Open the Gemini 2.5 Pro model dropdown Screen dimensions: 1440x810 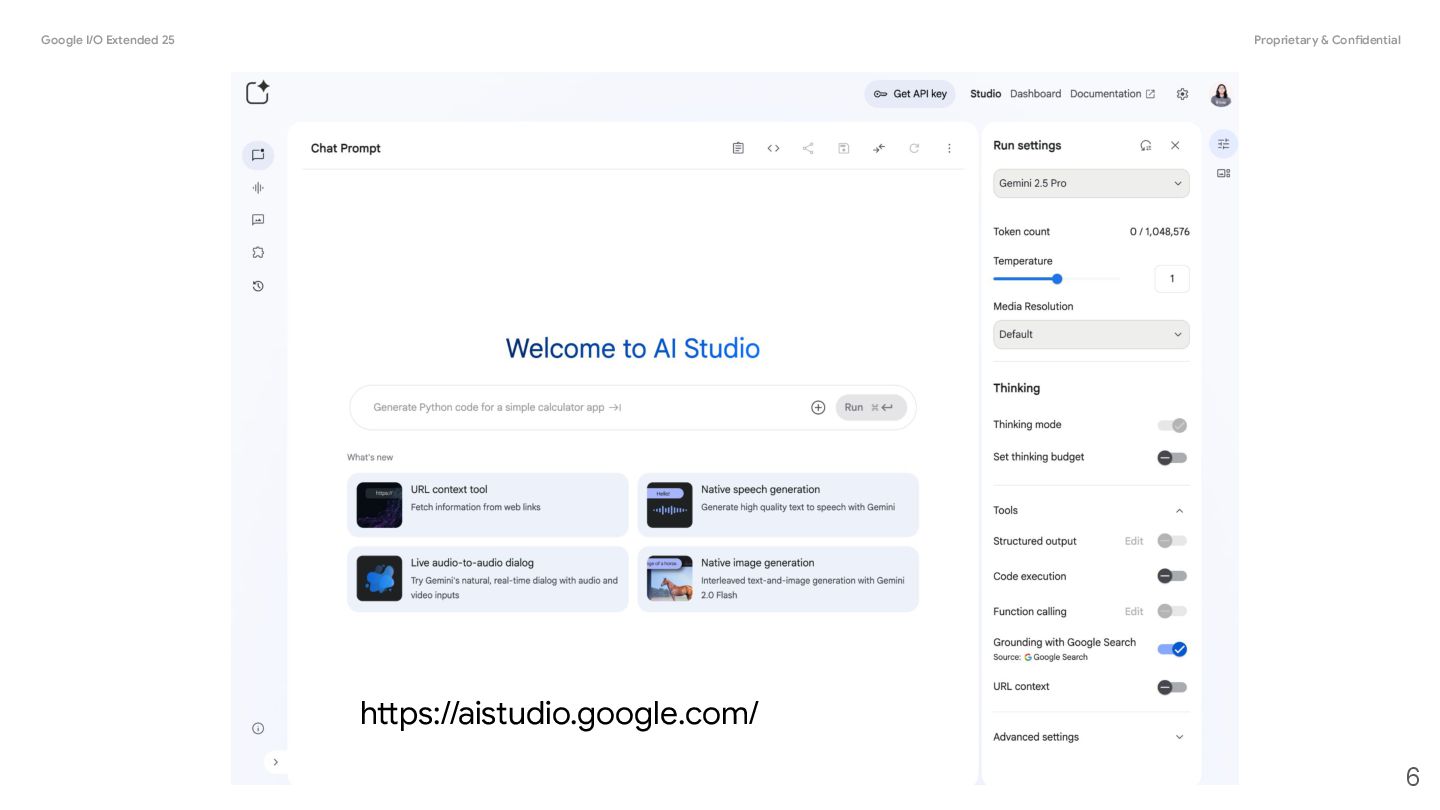point(1091,183)
